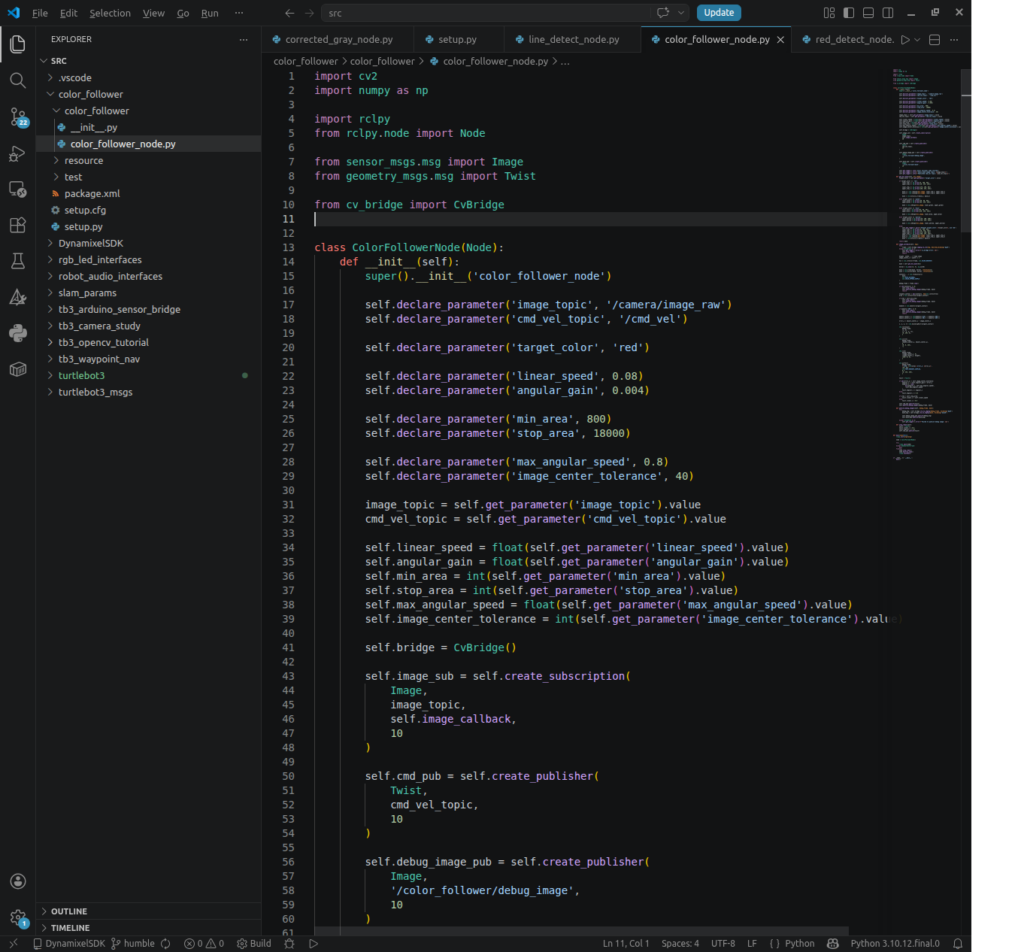Expand the resource folder
Screen dimensions: 1024x952
[x=56, y=161]
